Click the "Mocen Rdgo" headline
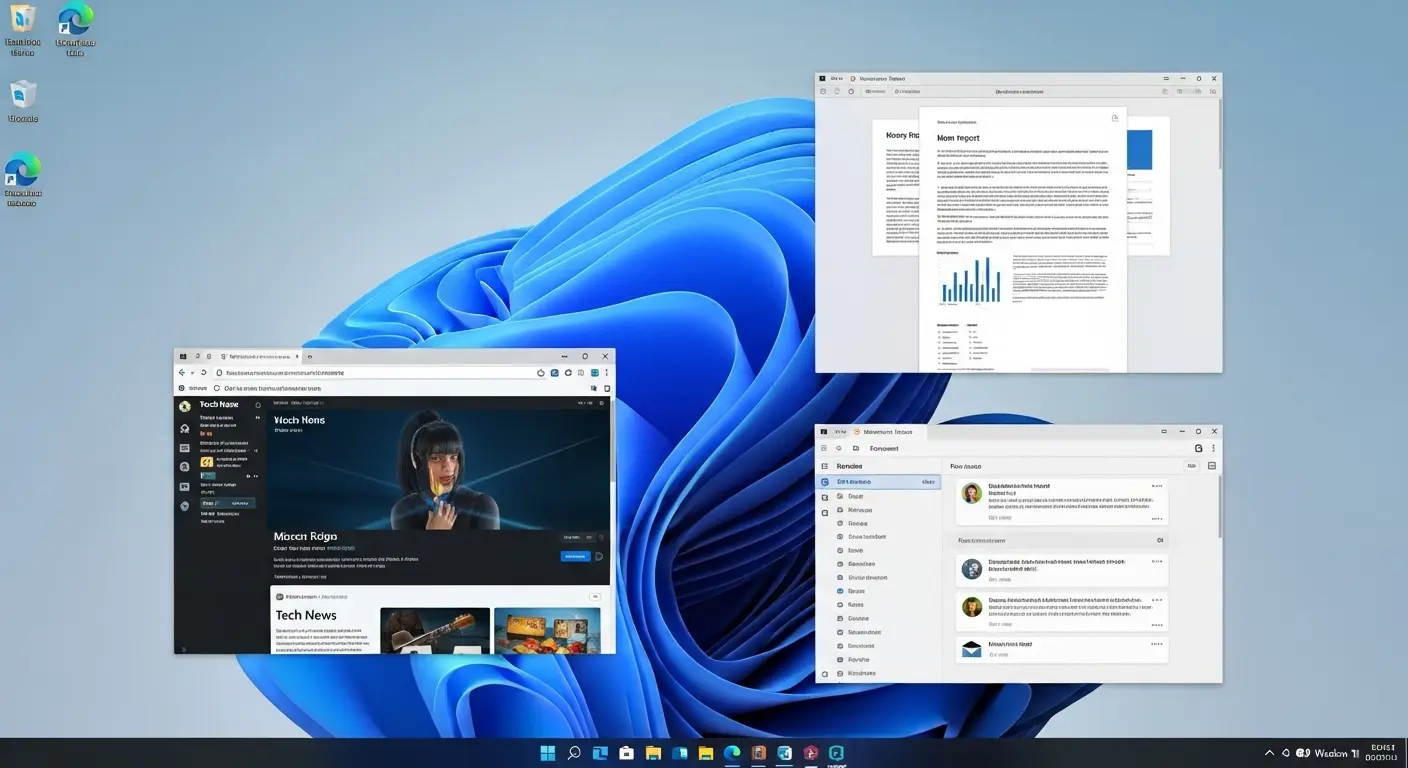Image resolution: width=1408 pixels, height=768 pixels. click(x=305, y=537)
